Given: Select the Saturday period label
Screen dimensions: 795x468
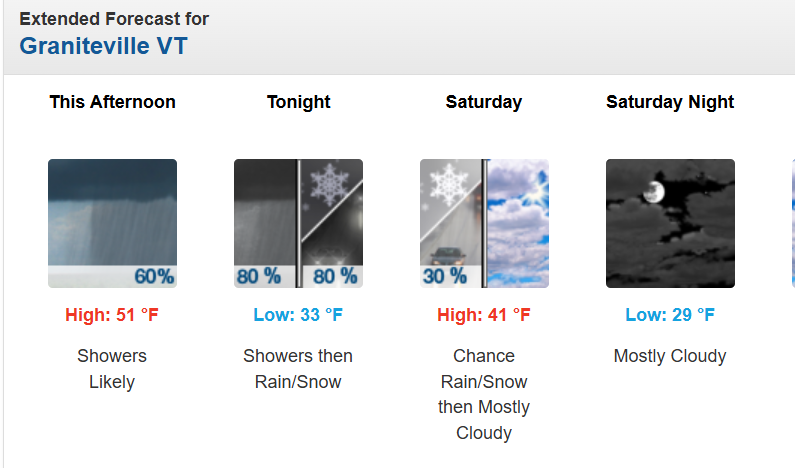Looking at the screenshot, I should 484,102.
